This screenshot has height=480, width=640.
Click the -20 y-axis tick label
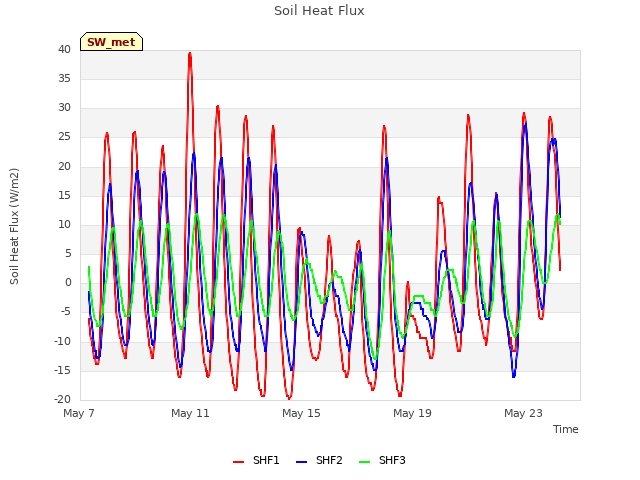click(x=63, y=399)
